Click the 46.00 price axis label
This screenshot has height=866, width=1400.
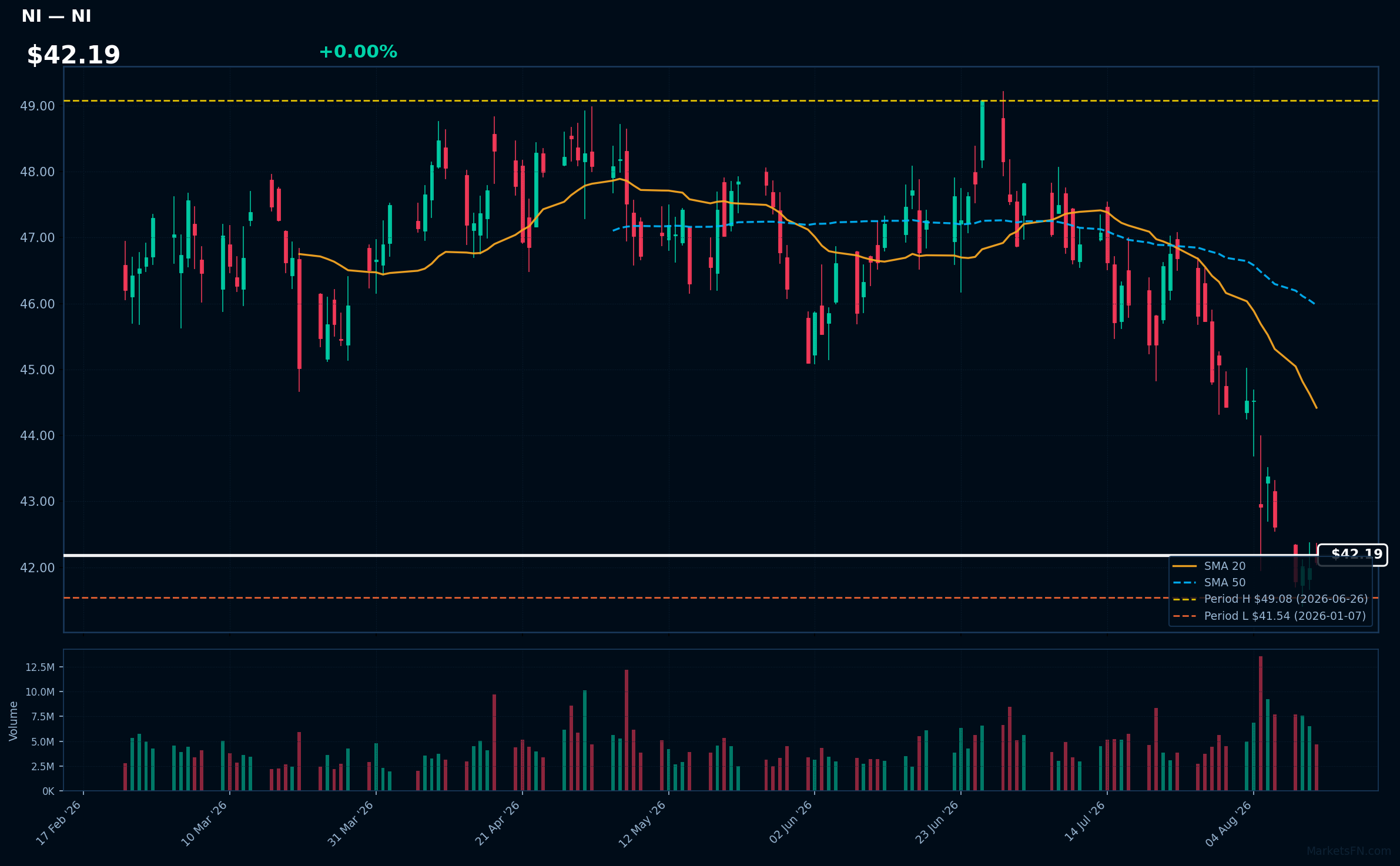tap(37, 304)
